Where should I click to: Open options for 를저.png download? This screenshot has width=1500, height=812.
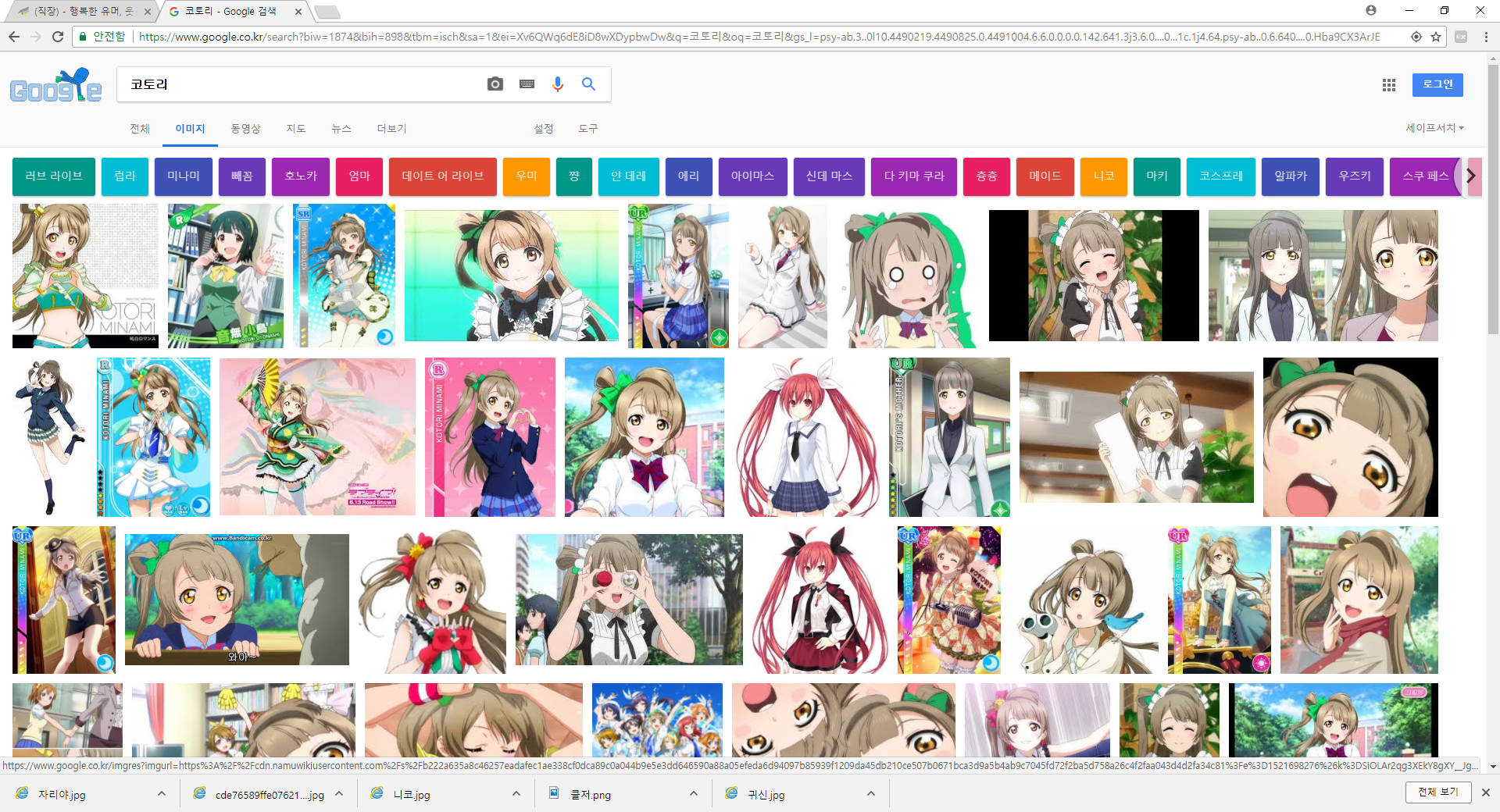pos(694,794)
